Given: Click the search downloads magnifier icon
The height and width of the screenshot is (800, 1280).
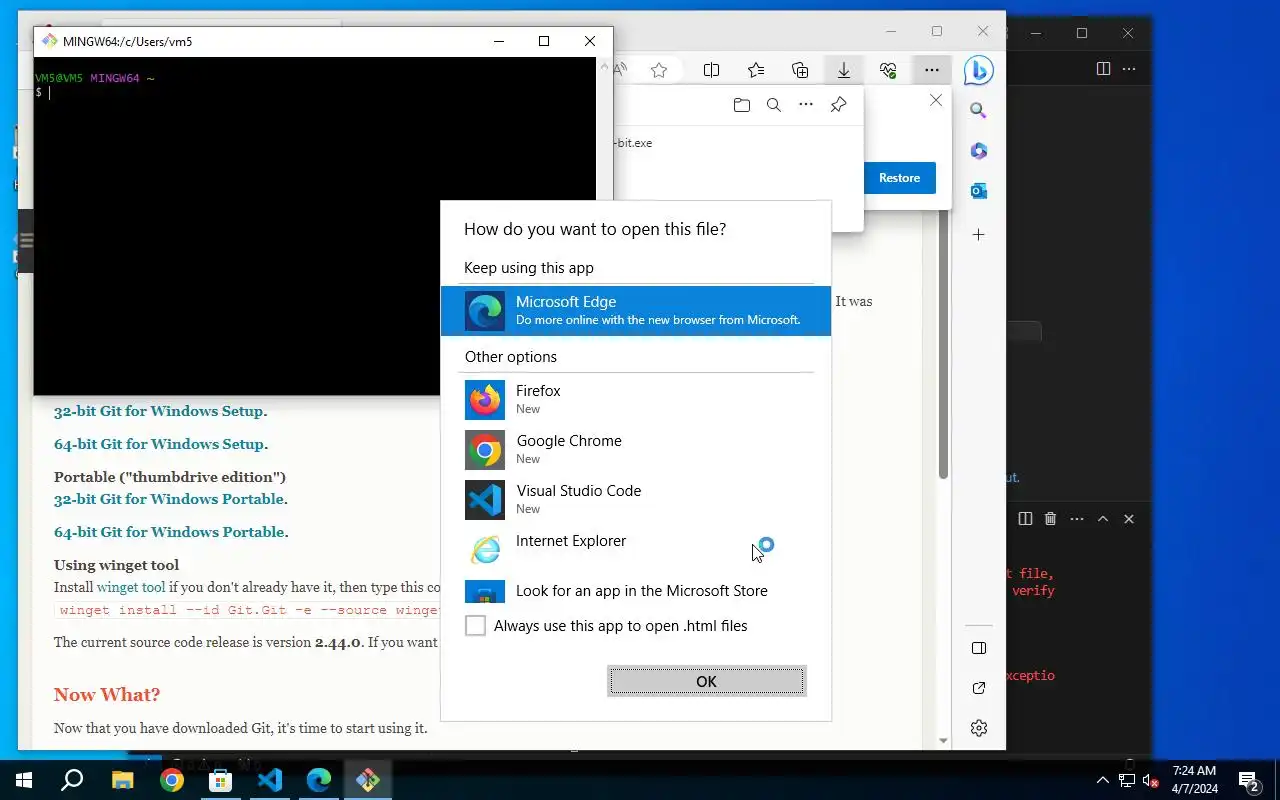Looking at the screenshot, I should coord(773,104).
